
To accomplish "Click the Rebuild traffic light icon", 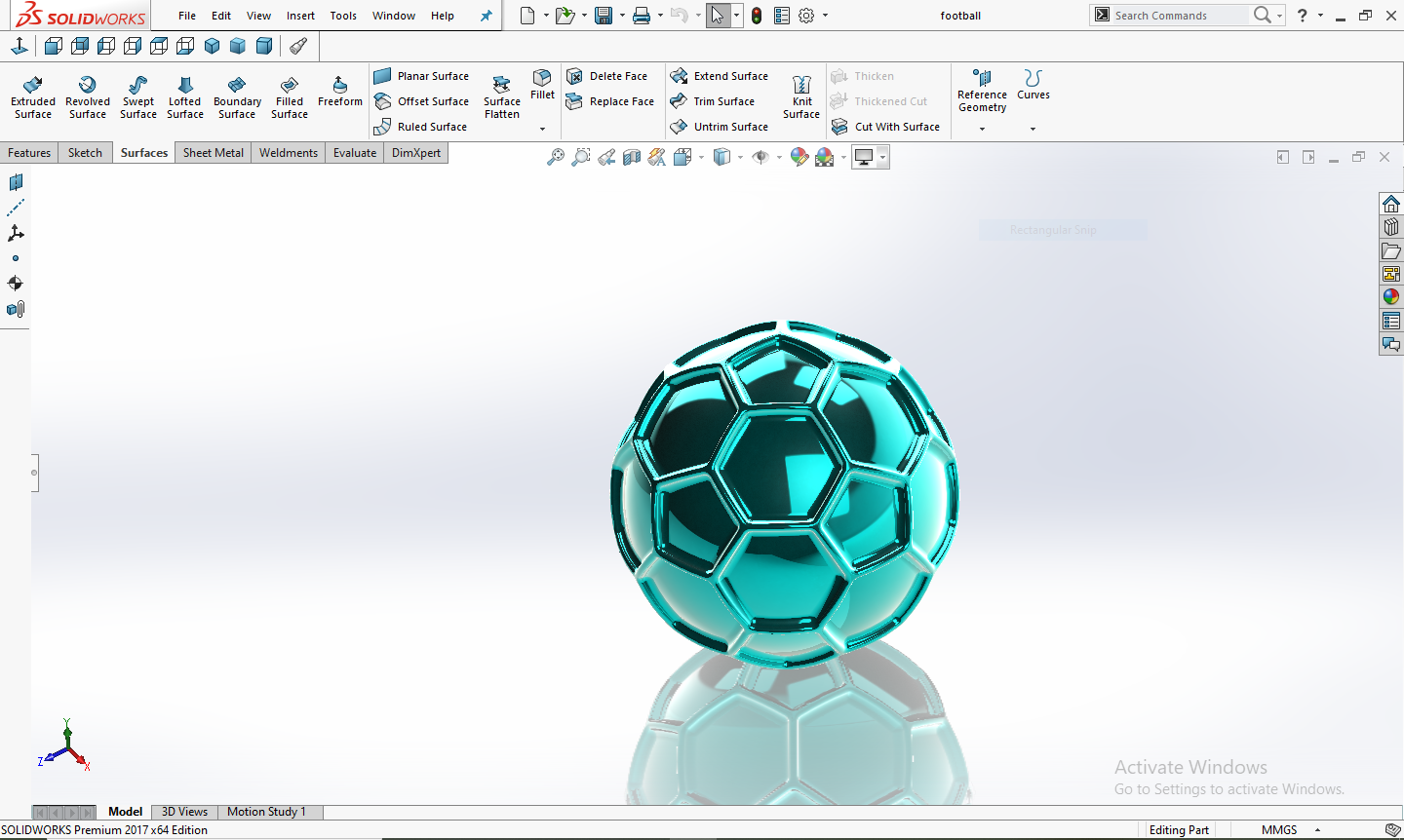I will [757, 16].
